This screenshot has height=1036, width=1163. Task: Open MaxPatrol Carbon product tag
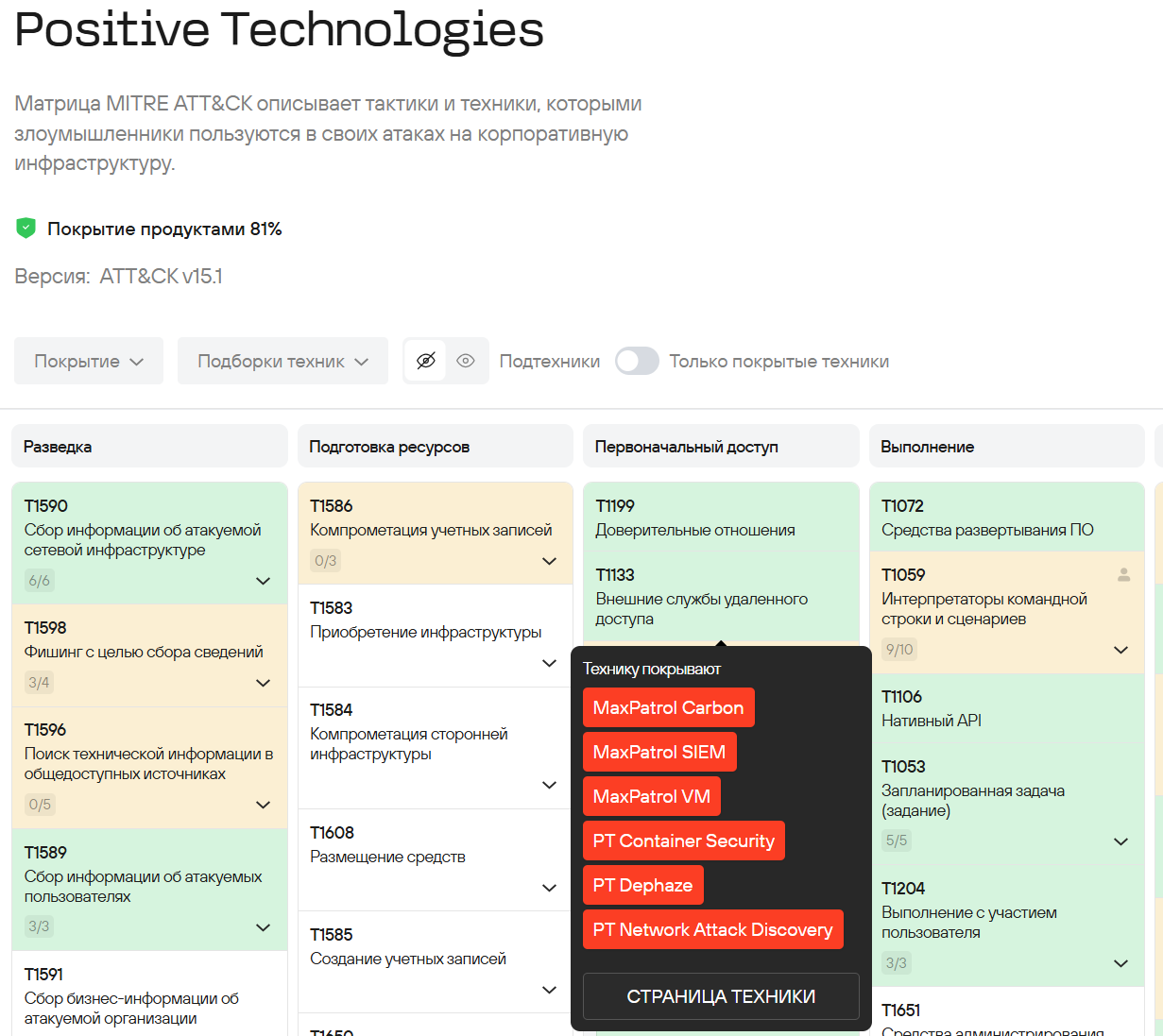coord(668,707)
